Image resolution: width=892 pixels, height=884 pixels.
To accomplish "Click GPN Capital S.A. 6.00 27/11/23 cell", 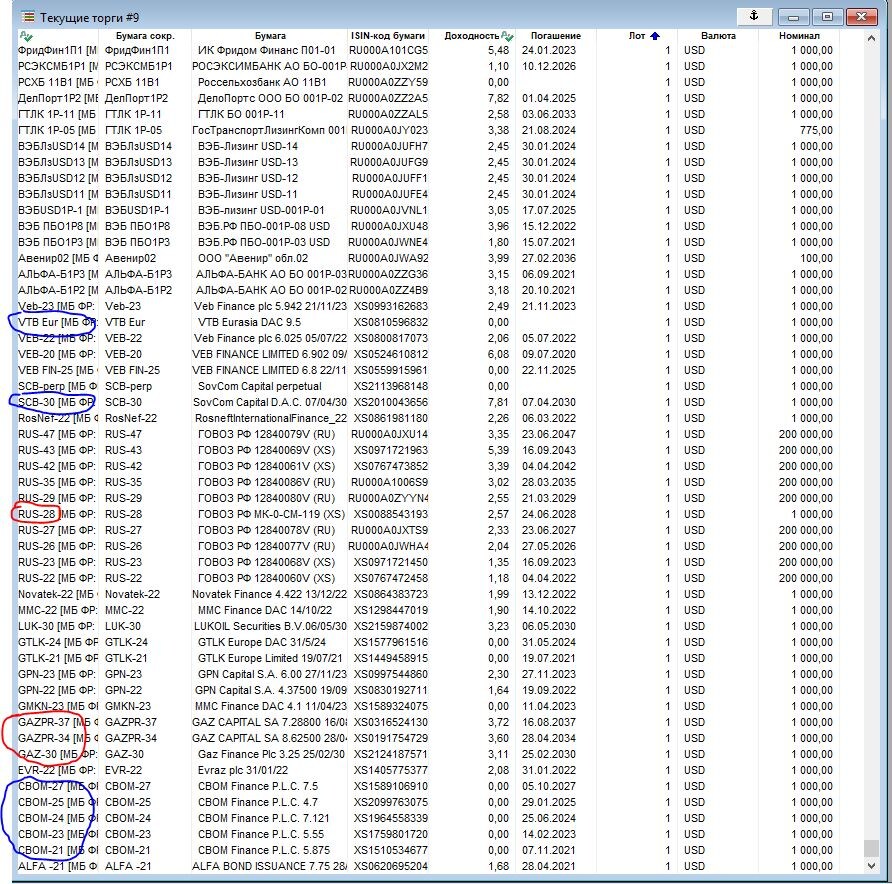I will [272, 674].
